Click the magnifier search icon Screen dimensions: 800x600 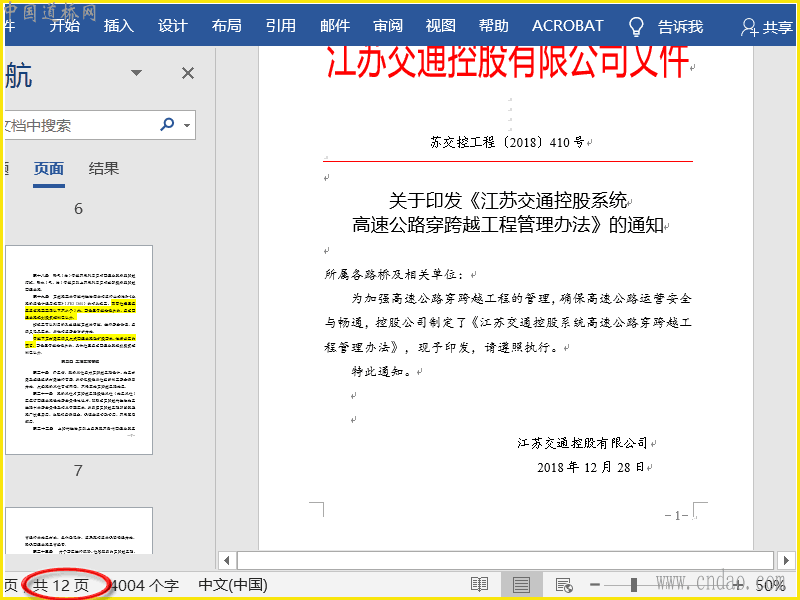(167, 124)
